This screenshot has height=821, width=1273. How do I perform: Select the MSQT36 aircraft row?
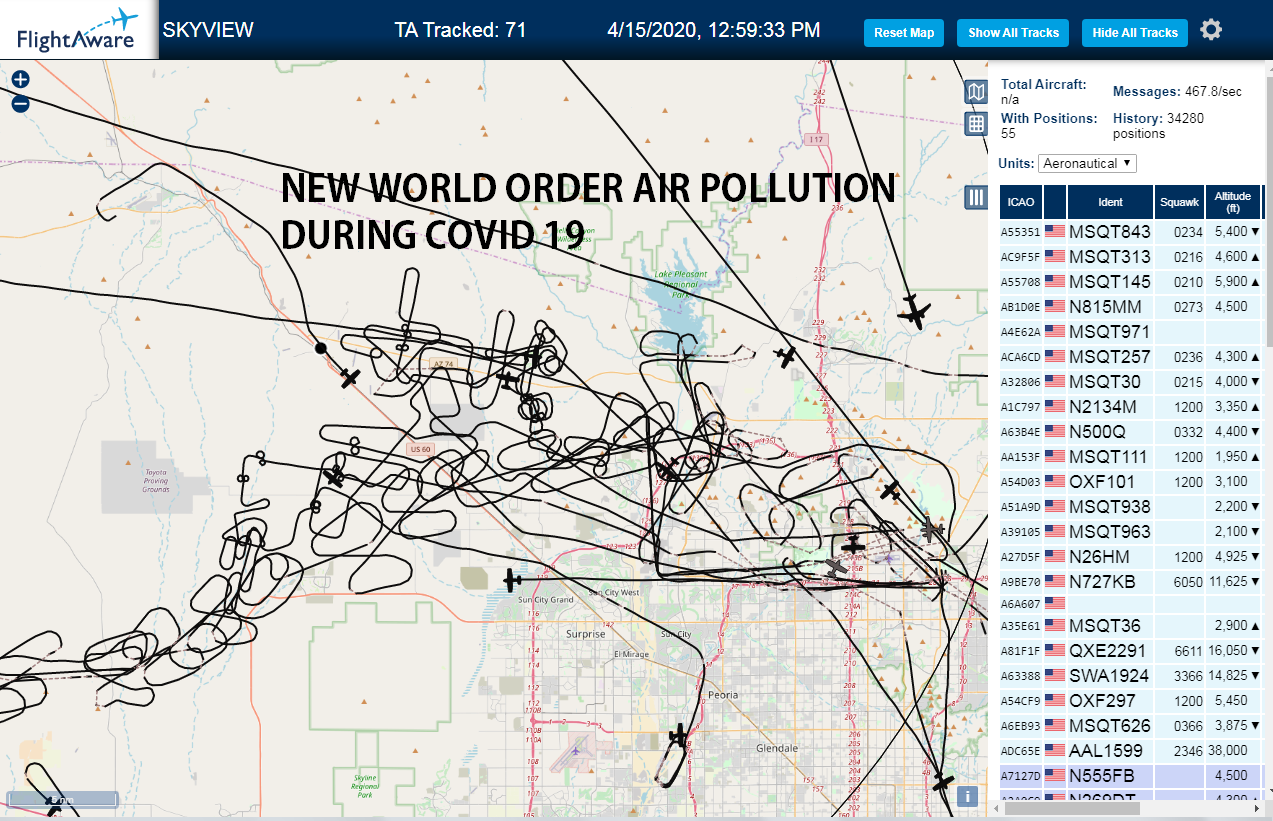[x=1130, y=626]
